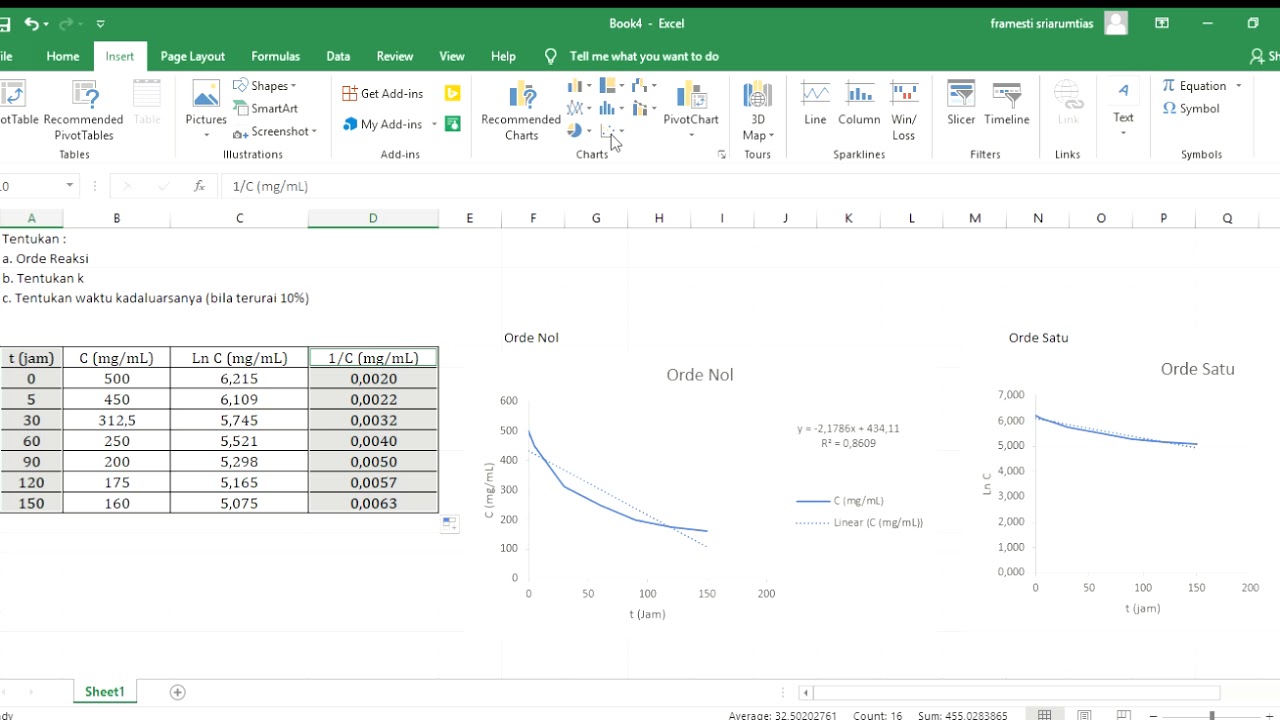Insert a Statistic histogram chart
This screenshot has width=1280, height=720.
611,108
